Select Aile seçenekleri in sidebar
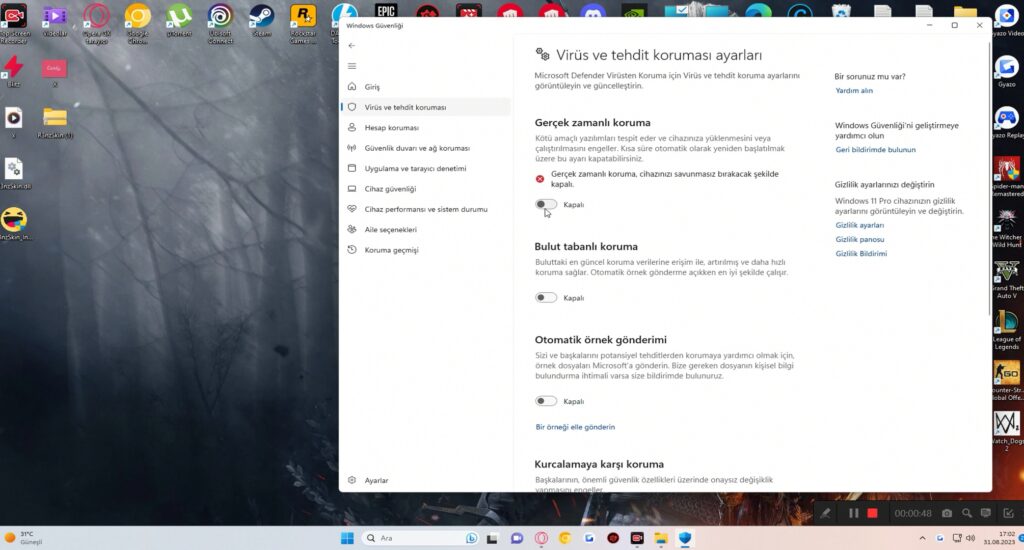Image resolution: width=1024 pixels, height=550 pixels. coord(424,229)
